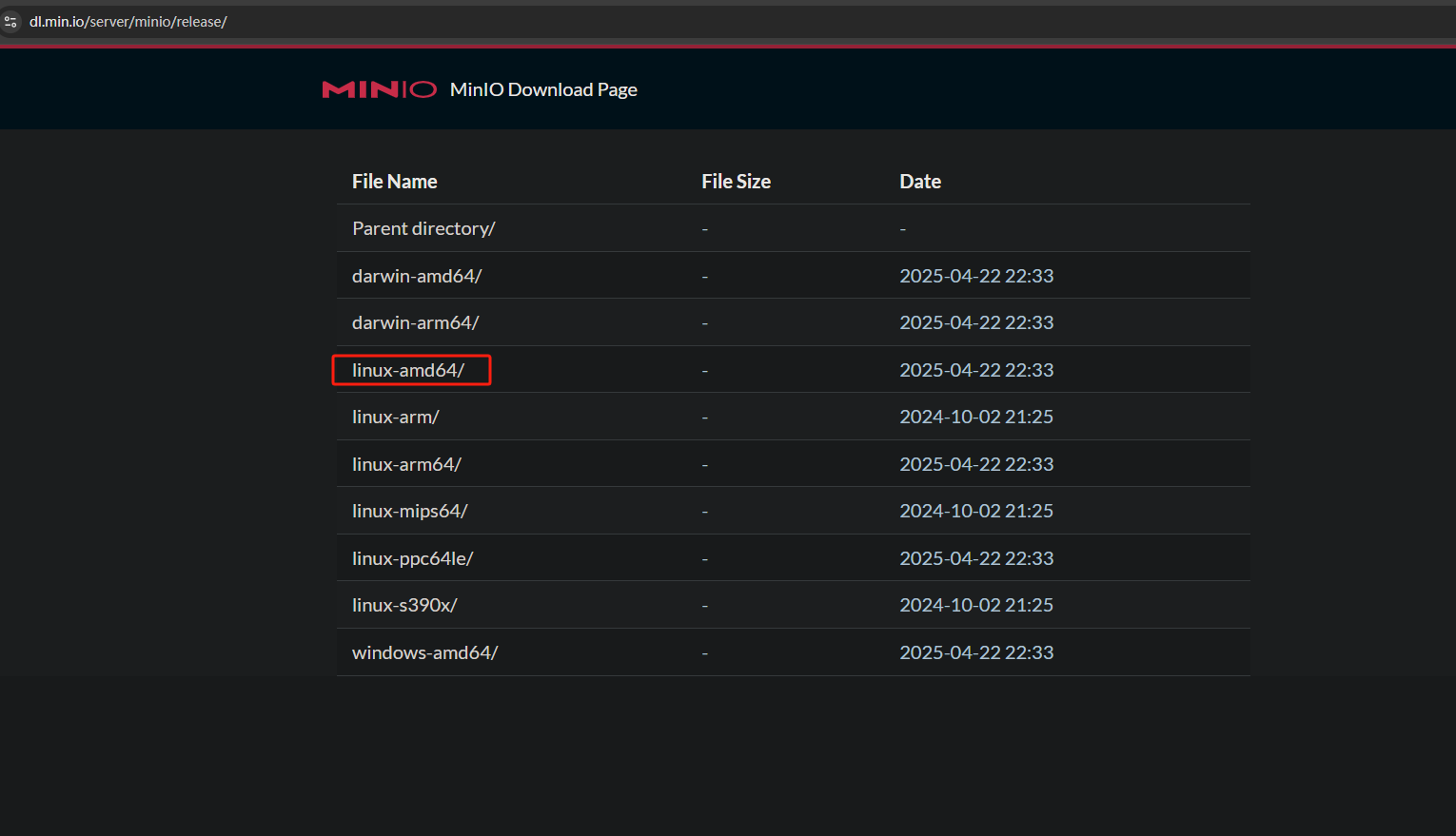Viewport: 1456px width, 836px height.
Task: Open the windows-amd64/ folder link
Action: (424, 652)
